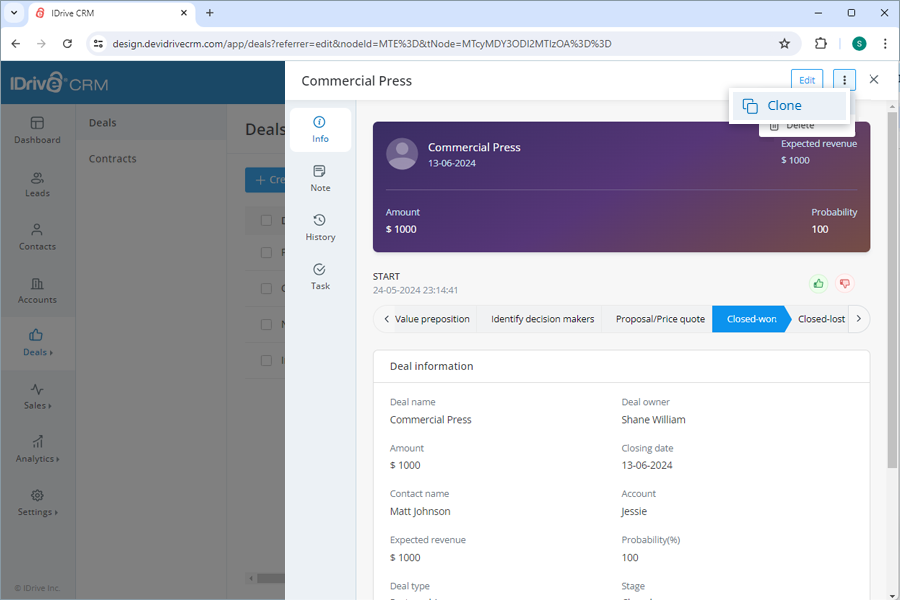Click the Edit button for this deal
Screen dimensions: 900x600
(807, 79)
